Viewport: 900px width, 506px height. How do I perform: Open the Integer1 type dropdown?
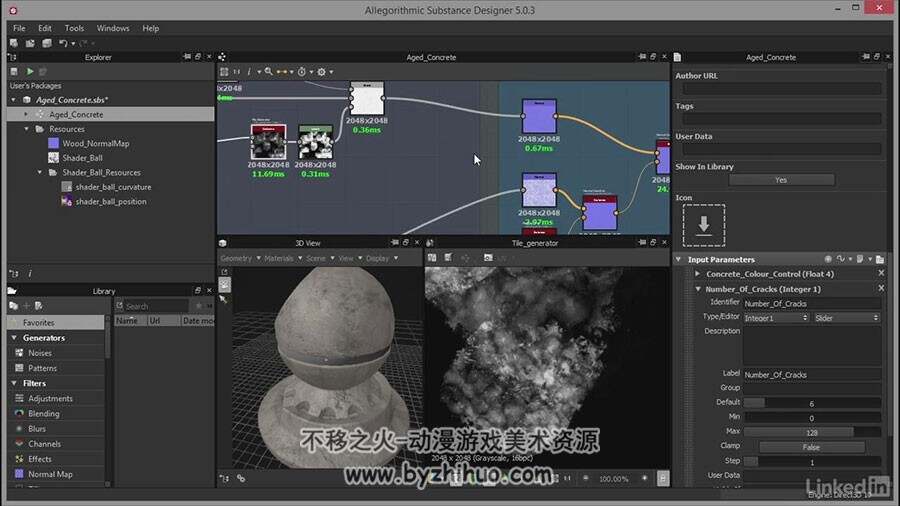(776, 318)
